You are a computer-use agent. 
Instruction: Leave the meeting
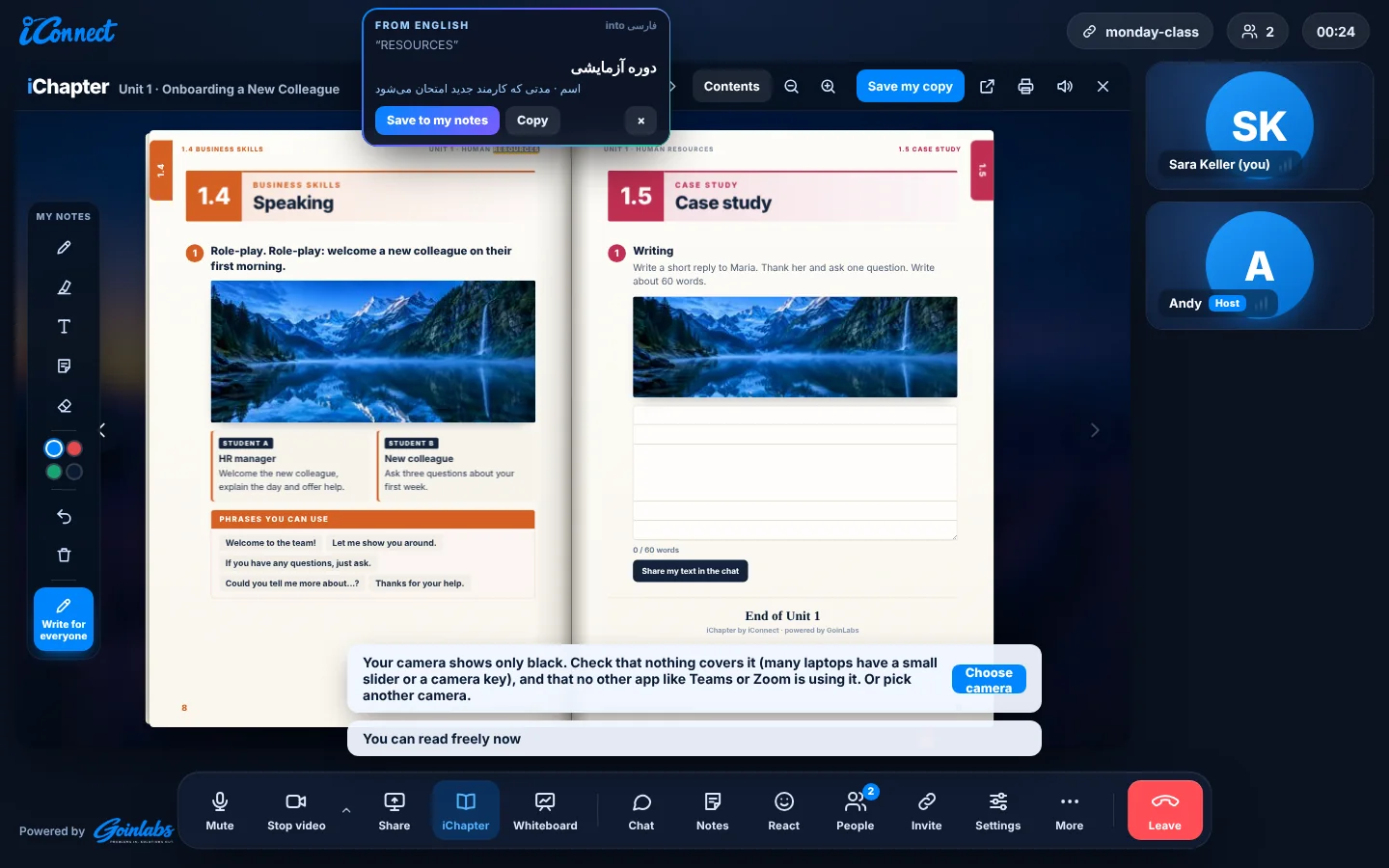1164,810
